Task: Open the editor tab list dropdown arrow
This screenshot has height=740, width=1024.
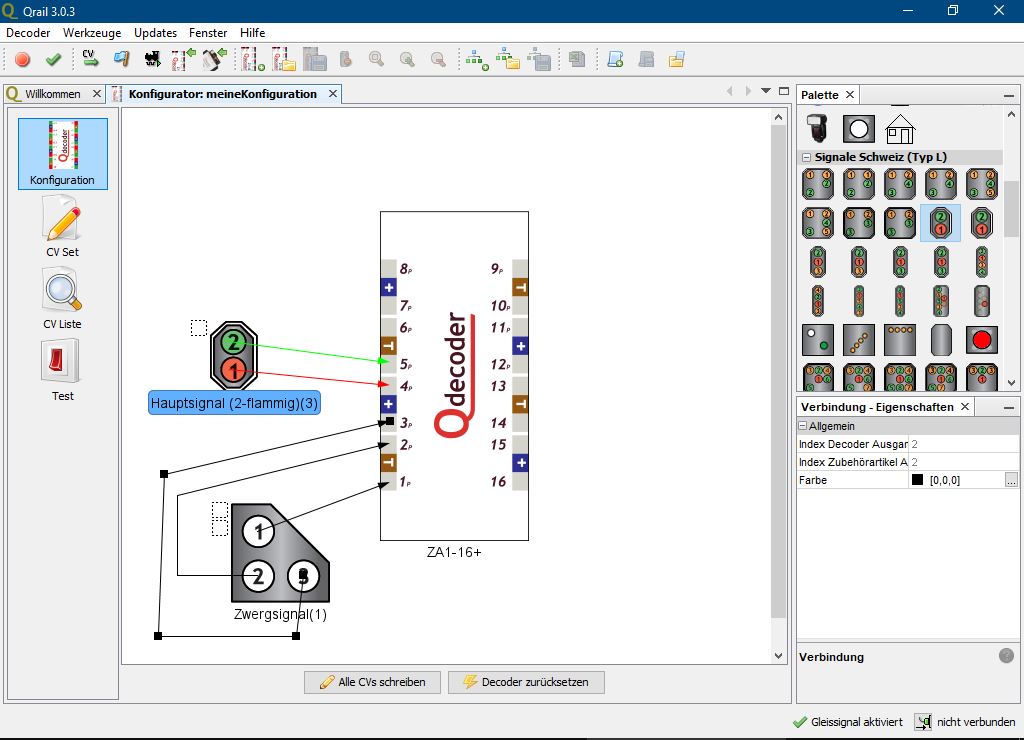Action: point(766,91)
